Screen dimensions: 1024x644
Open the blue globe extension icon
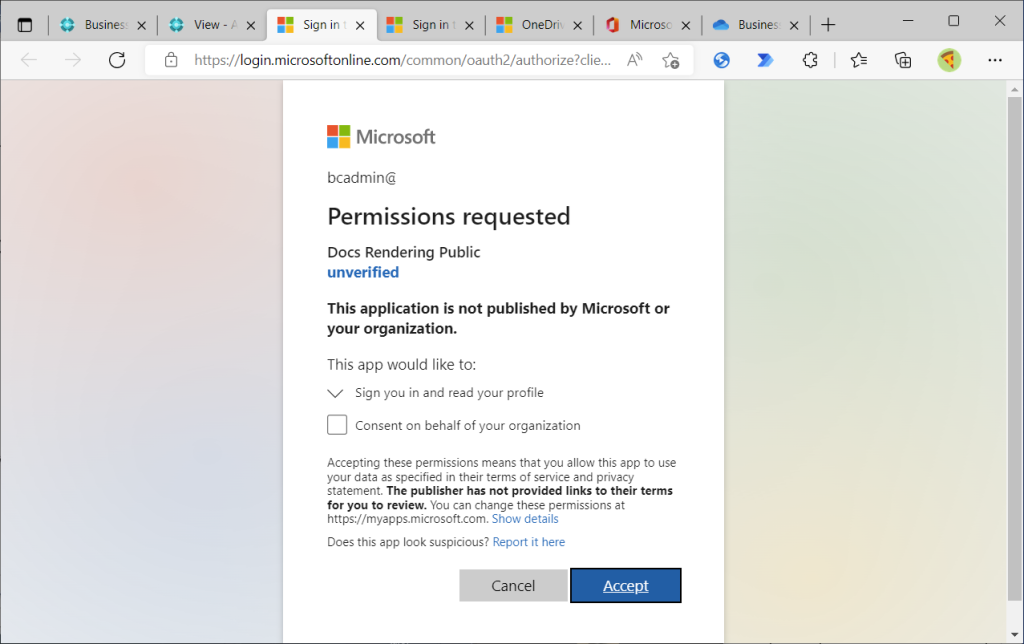tap(722, 61)
